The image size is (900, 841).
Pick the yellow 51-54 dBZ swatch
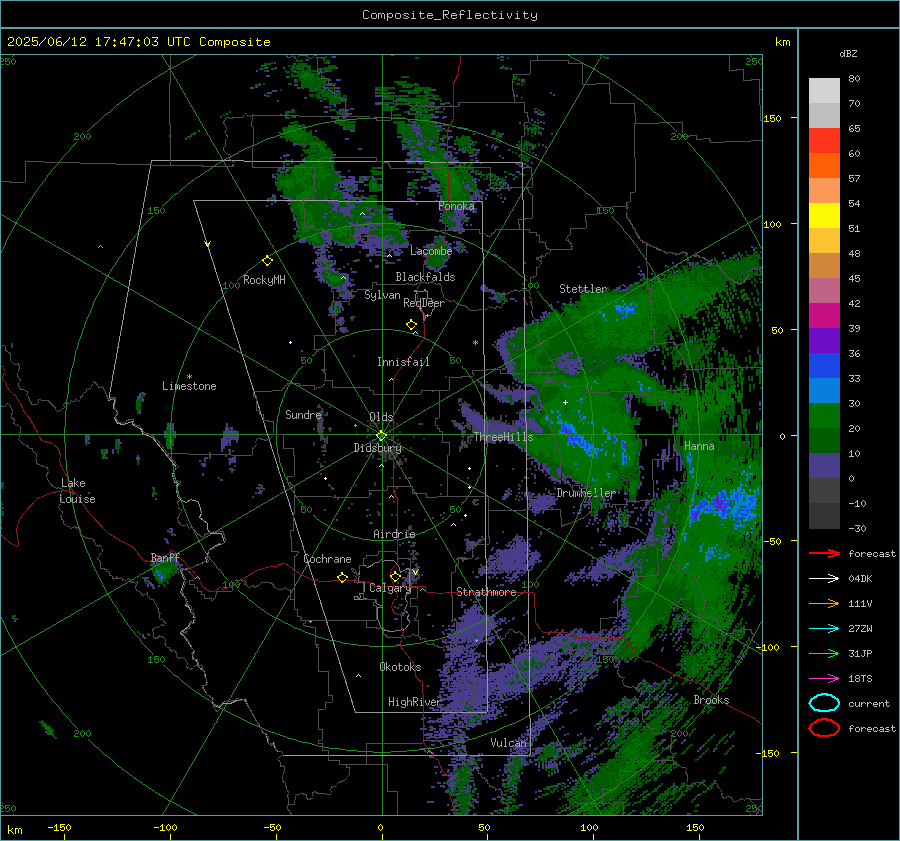824,215
